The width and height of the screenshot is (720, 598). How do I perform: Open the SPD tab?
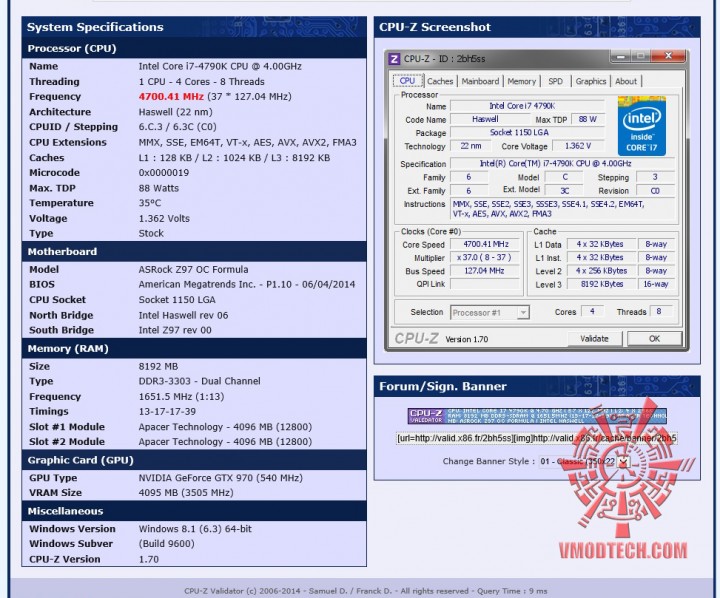tap(555, 81)
